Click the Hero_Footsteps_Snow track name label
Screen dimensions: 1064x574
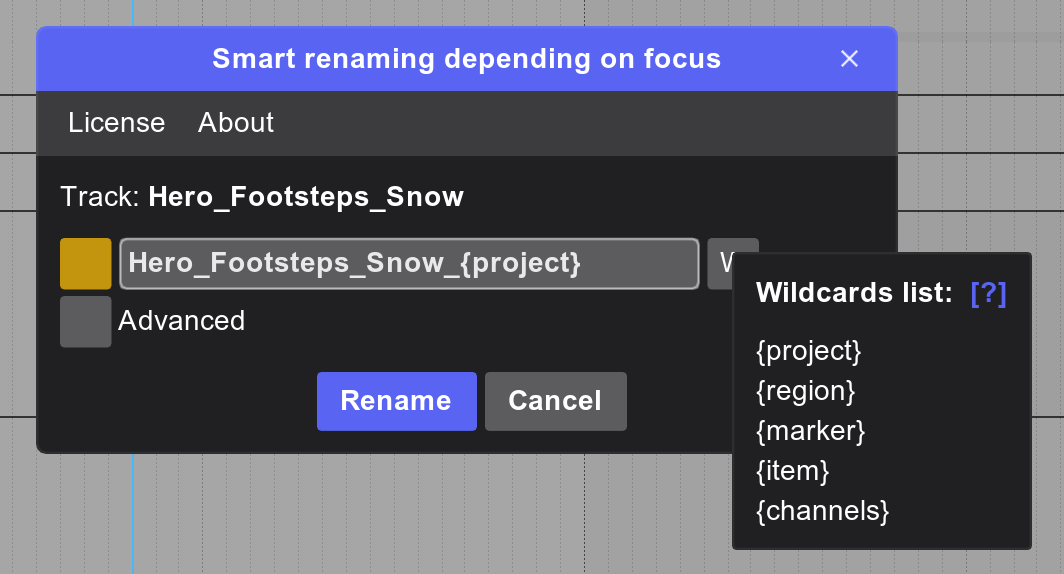(306, 196)
